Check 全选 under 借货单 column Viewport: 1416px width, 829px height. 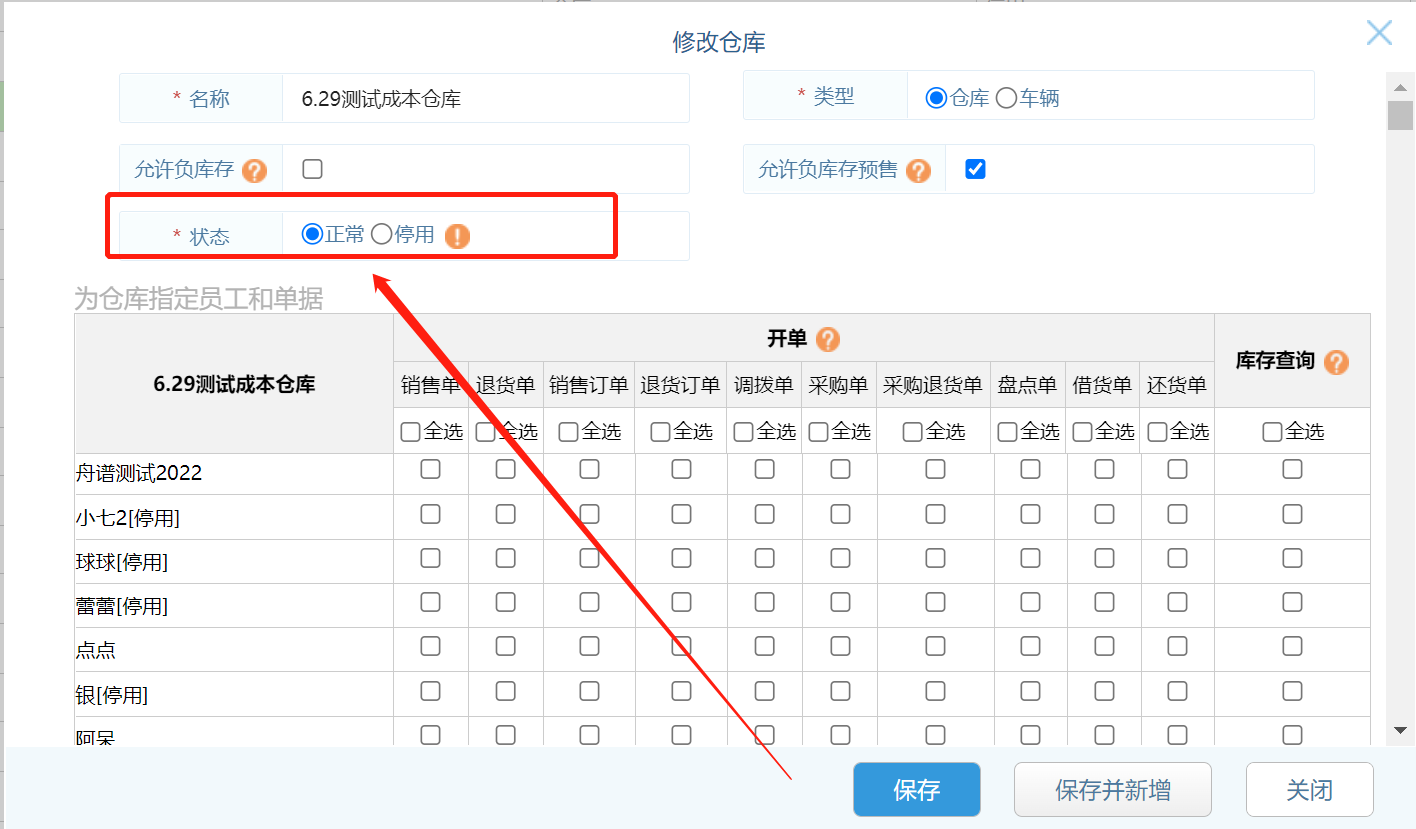tap(1082, 432)
